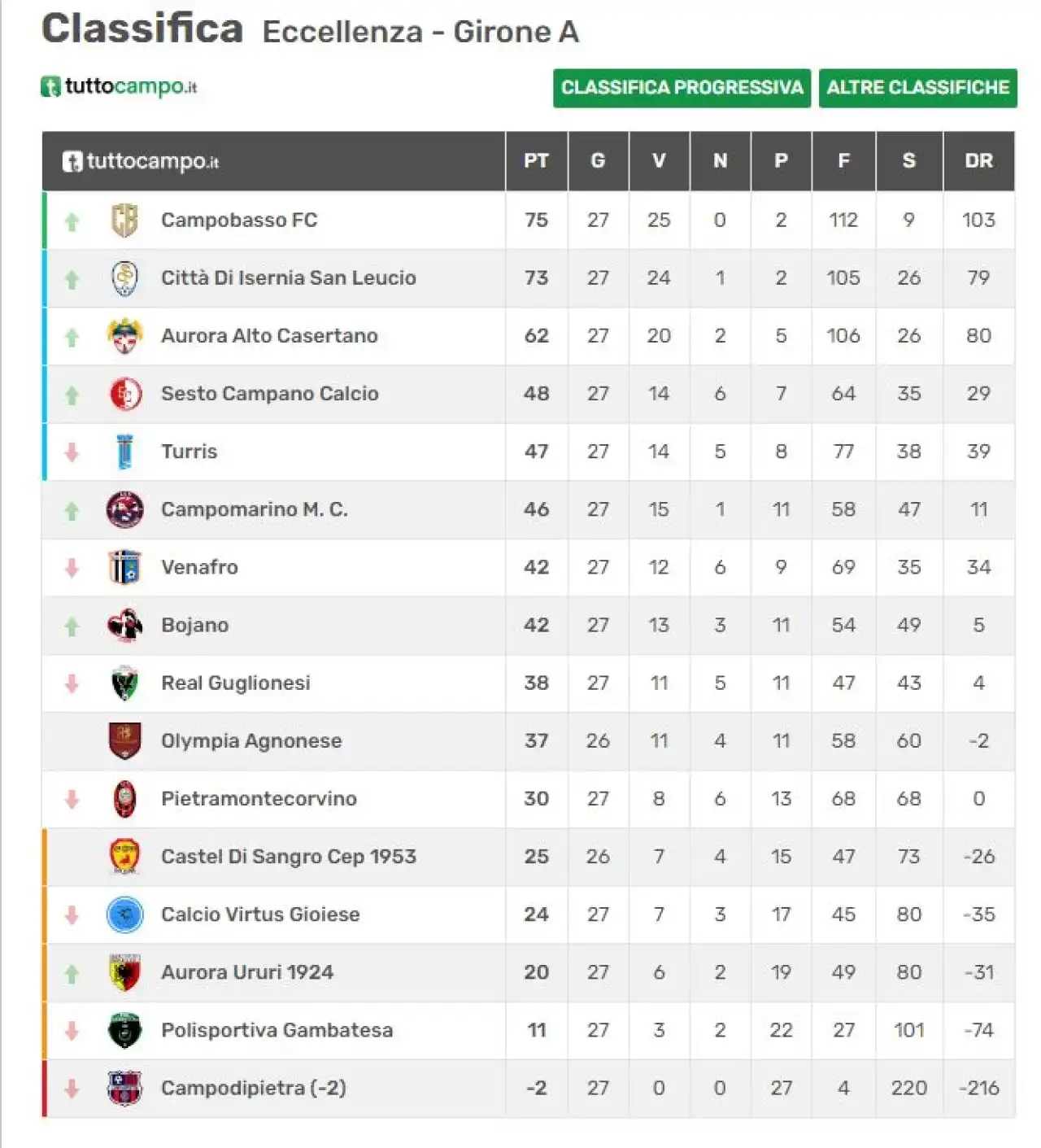Open the Aurora Alto Casertano crest icon
Viewport: 1041px width, 1148px height.
[x=124, y=336]
